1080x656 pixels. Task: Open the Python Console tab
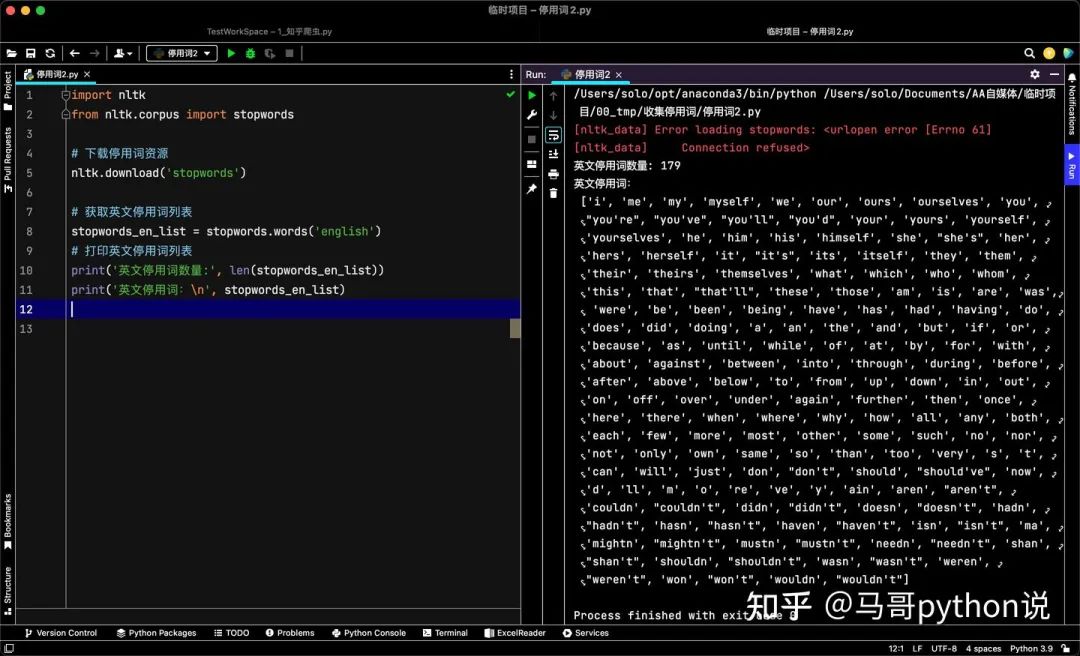pyautogui.click(x=368, y=633)
